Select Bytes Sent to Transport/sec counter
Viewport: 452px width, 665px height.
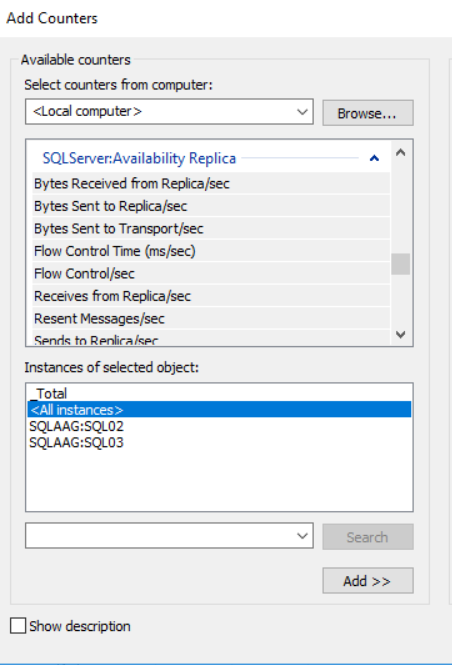(211, 229)
